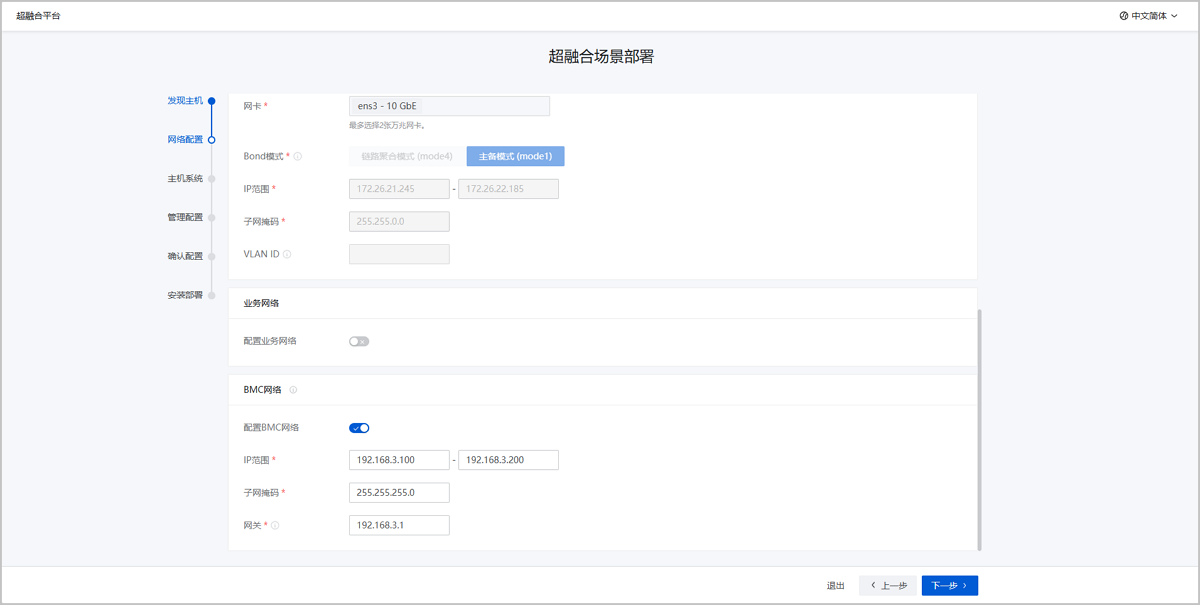Click the 网络配置 step circle
This screenshot has width=1200, height=605.
pyautogui.click(x=212, y=140)
